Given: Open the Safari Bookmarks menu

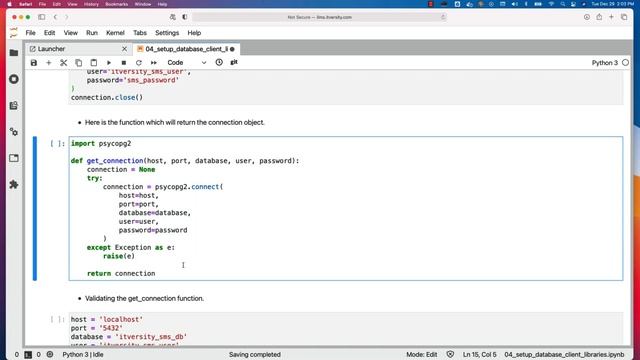Looking at the screenshot, I should point(117,4).
